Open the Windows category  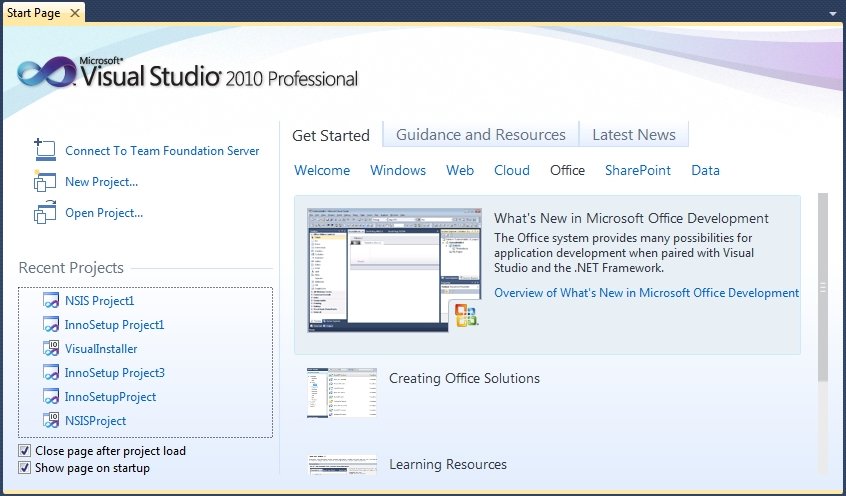[398, 170]
